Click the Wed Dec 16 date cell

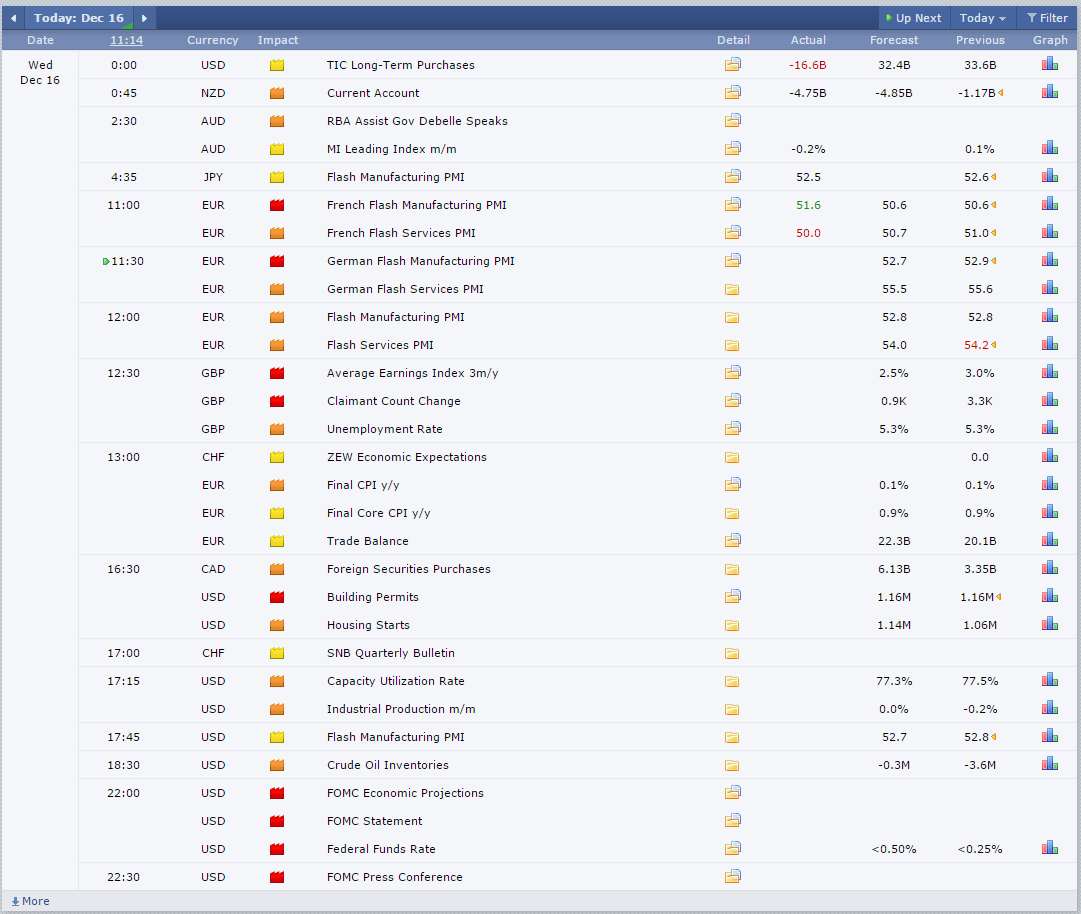[40, 72]
